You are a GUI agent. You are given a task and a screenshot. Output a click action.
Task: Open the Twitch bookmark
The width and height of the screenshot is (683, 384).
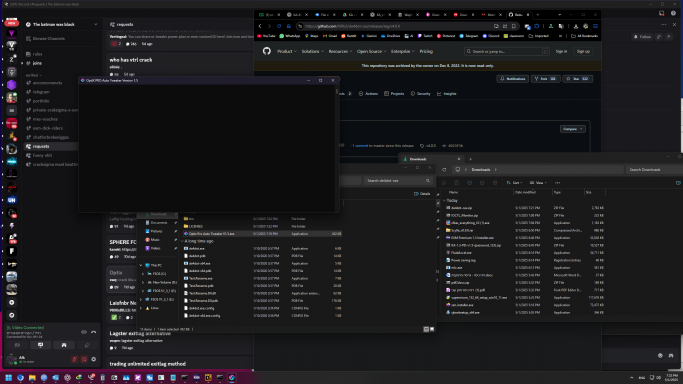(x=425, y=36)
